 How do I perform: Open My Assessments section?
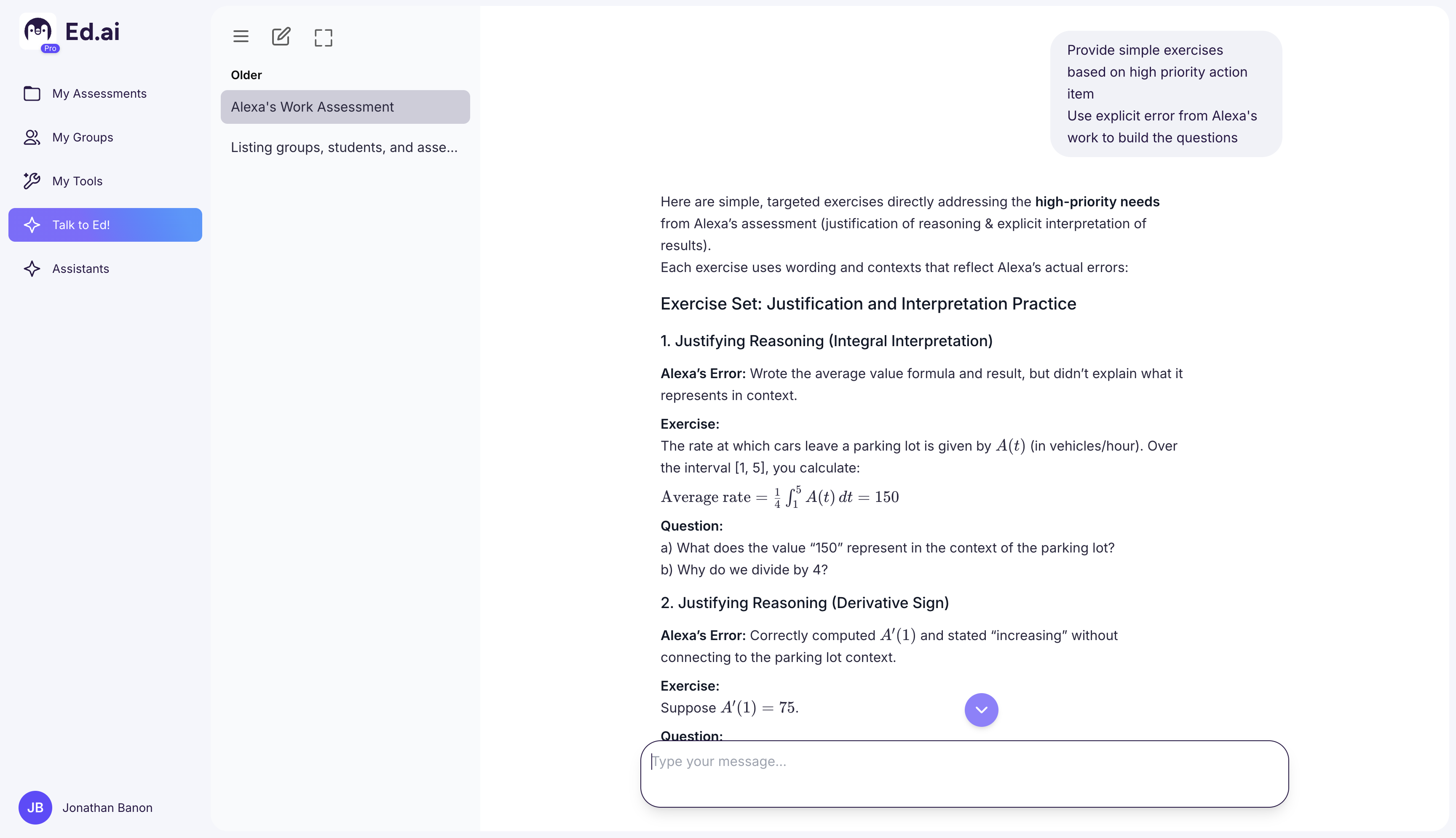click(x=99, y=93)
